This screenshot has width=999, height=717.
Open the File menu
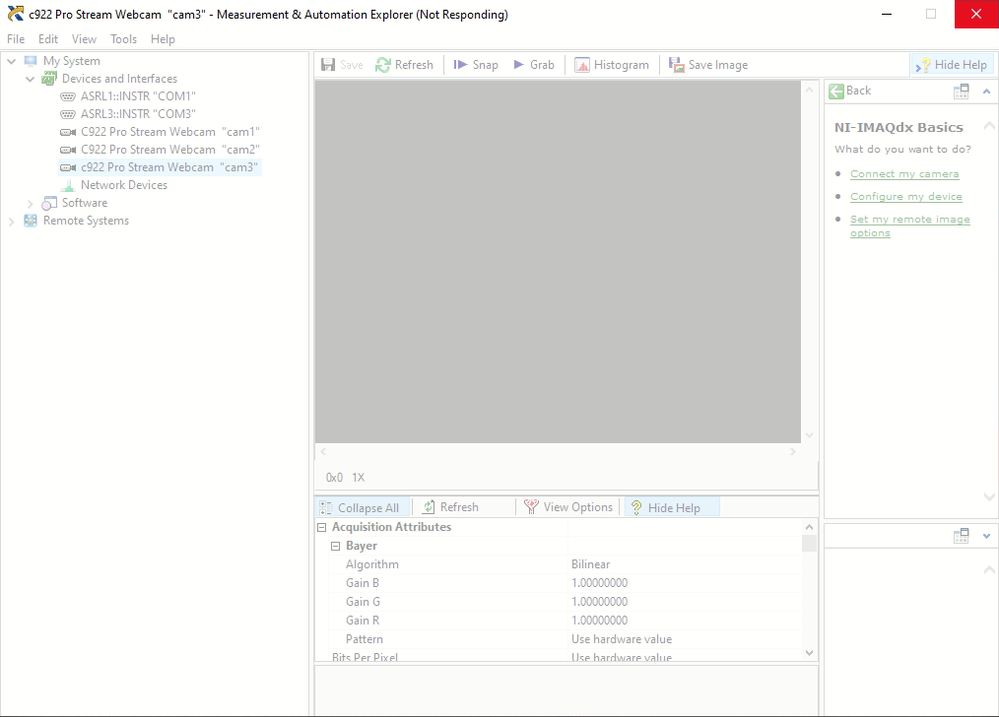click(x=16, y=39)
